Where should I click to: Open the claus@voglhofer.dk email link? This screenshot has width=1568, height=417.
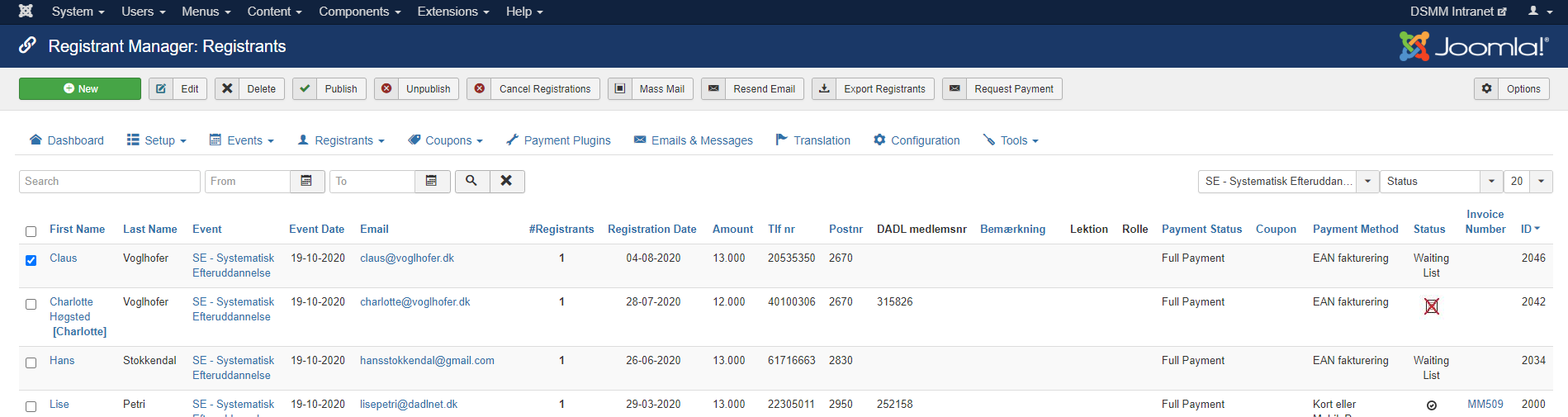406,258
